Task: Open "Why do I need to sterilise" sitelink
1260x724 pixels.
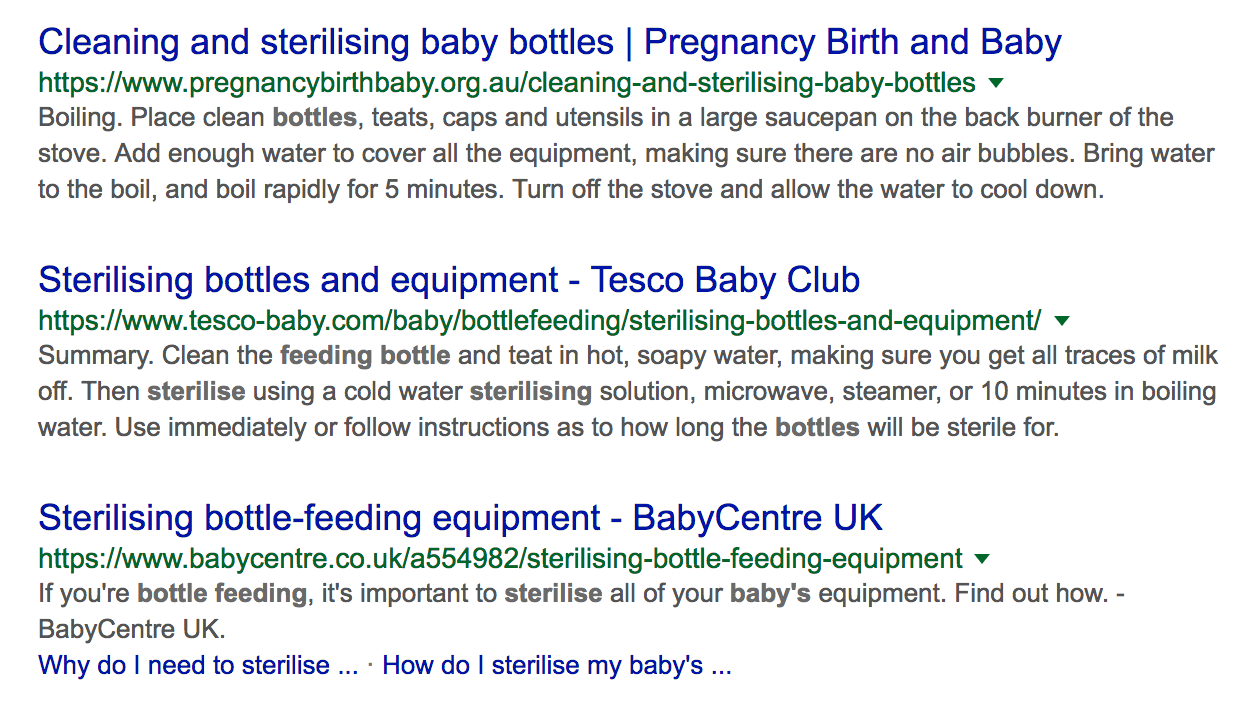Action: (198, 665)
